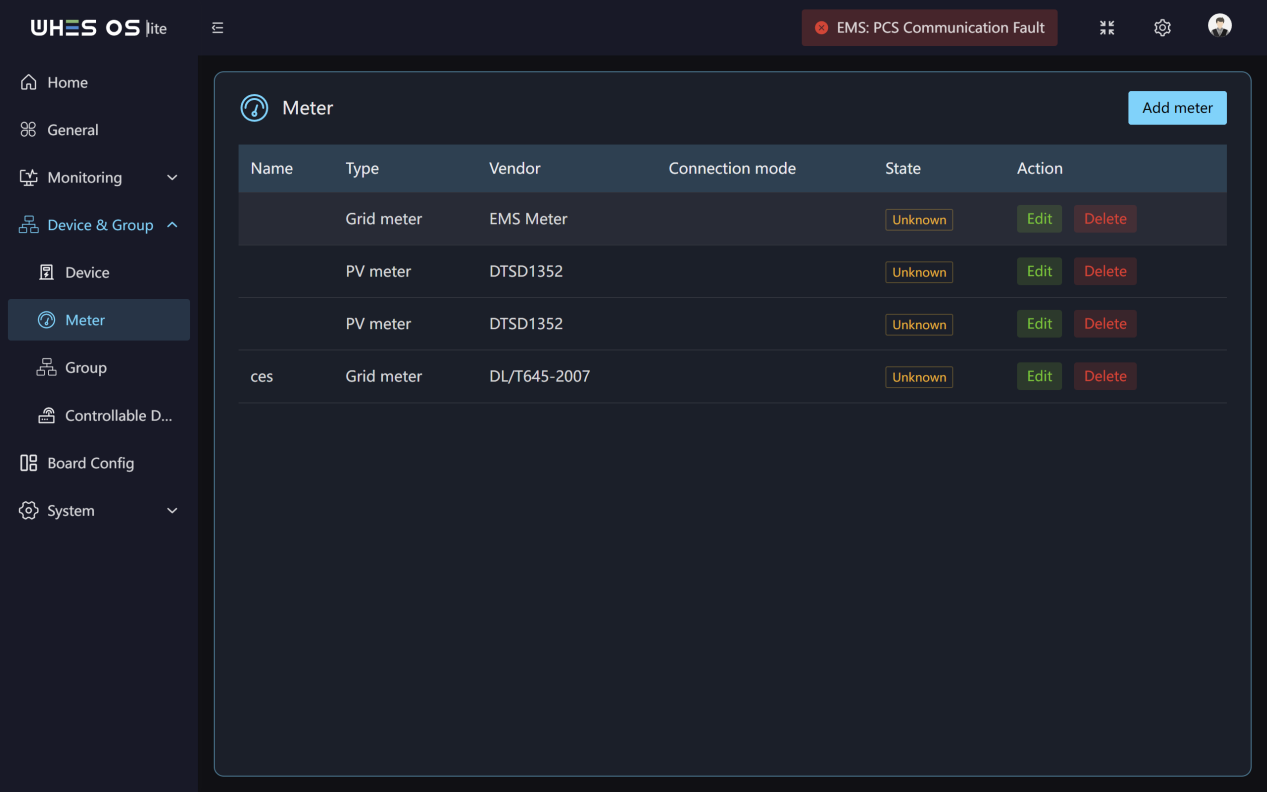Click the Add meter button
Viewport: 1267px width, 792px height.
coord(1177,108)
